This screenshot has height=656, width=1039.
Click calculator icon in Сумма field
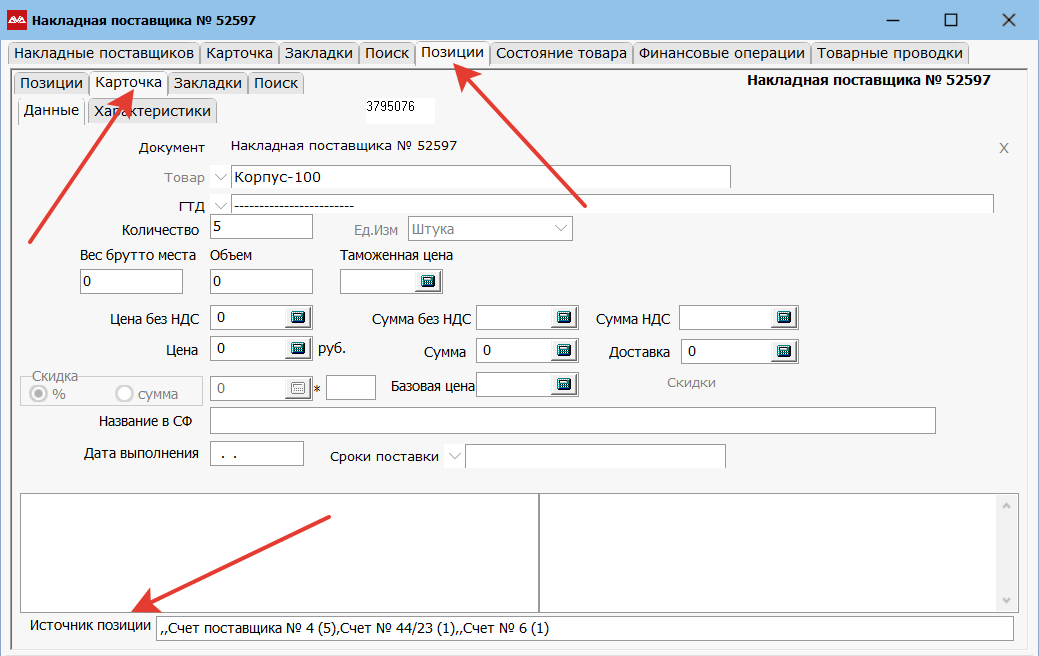pyautogui.click(x=564, y=351)
